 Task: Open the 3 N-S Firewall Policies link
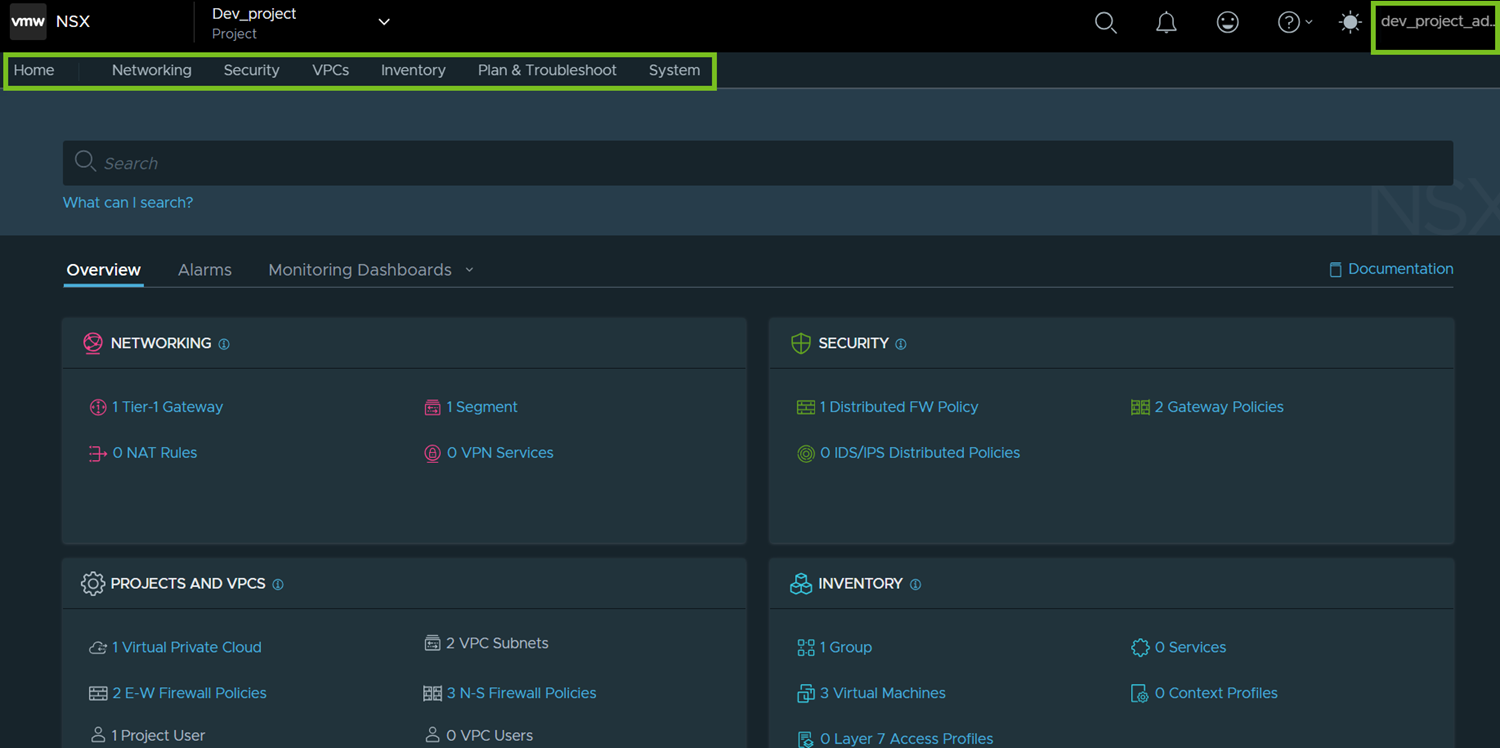pyautogui.click(x=521, y=693)
